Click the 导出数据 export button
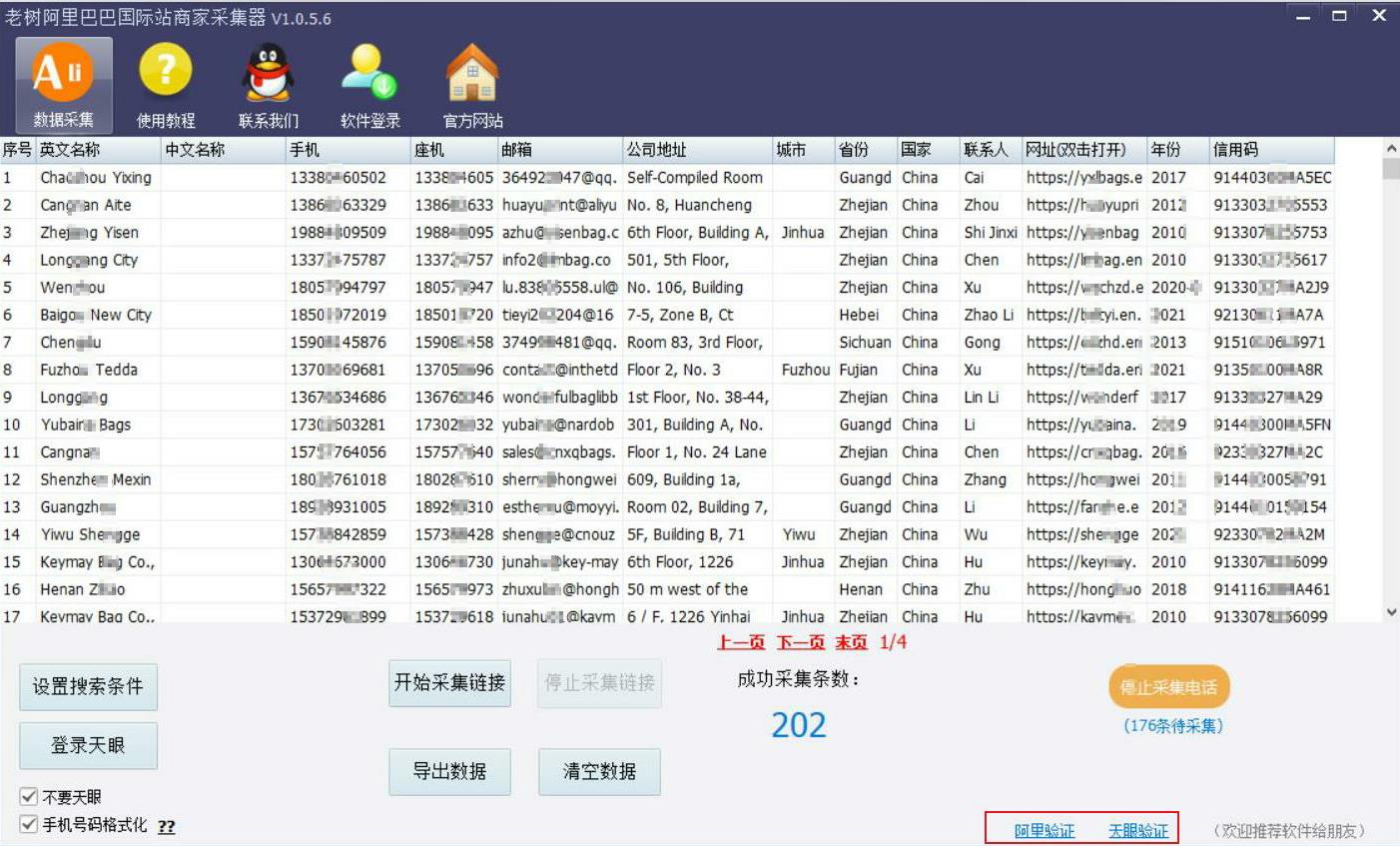Screen dimensions: 1400x846 click(x=449, y=772)
